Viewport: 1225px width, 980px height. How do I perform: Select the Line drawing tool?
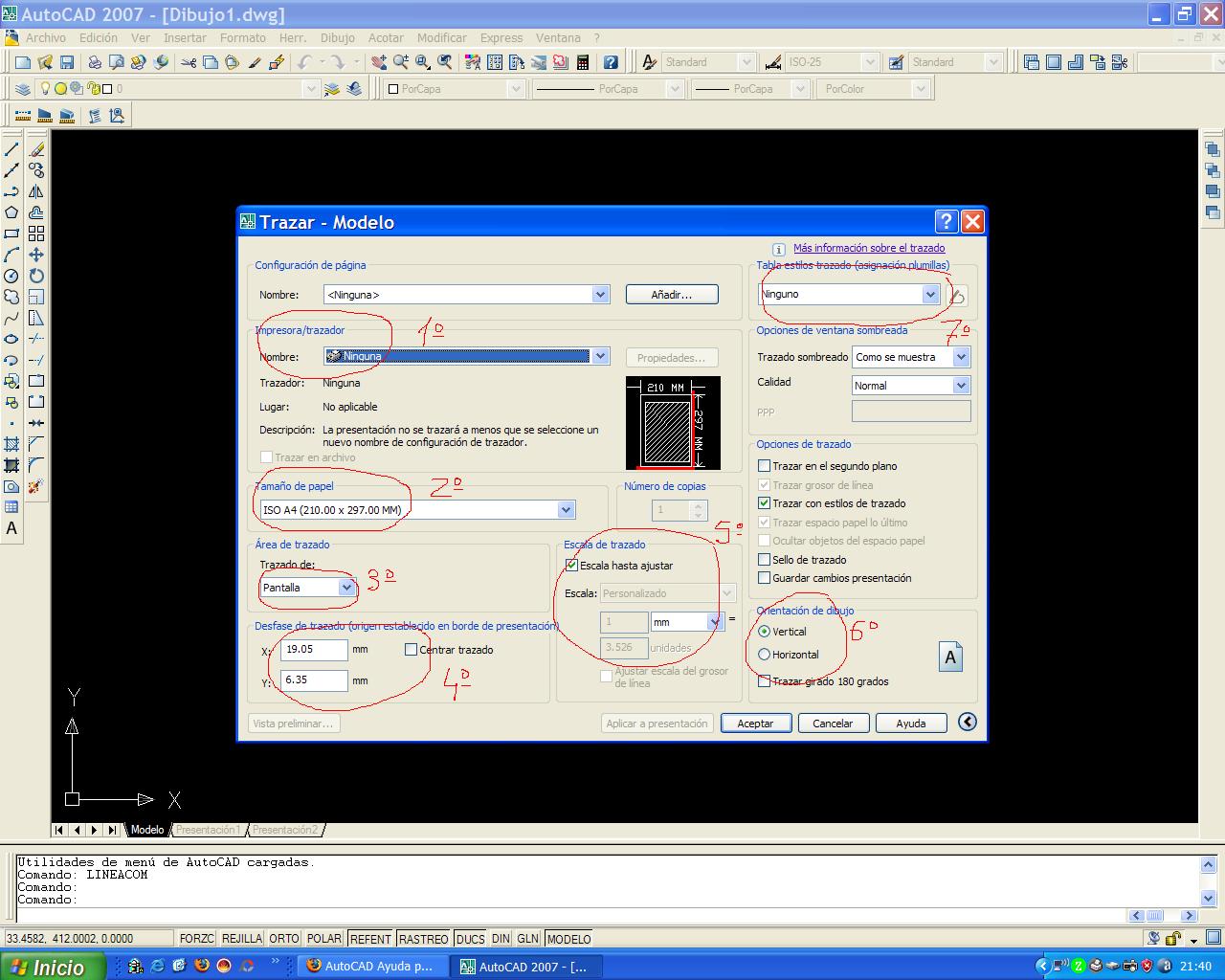click(12, 149)
